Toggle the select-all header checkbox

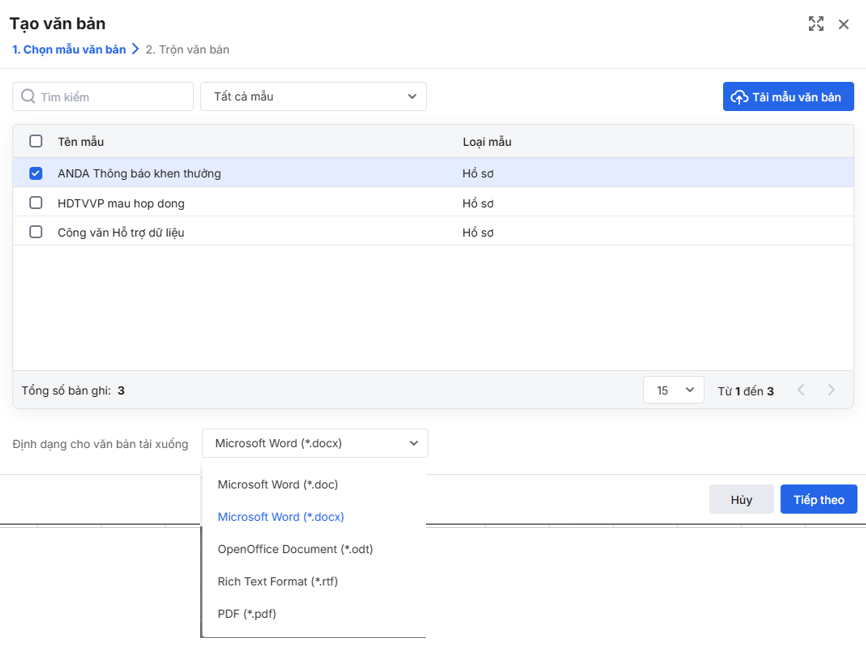(x=36, y=141)
